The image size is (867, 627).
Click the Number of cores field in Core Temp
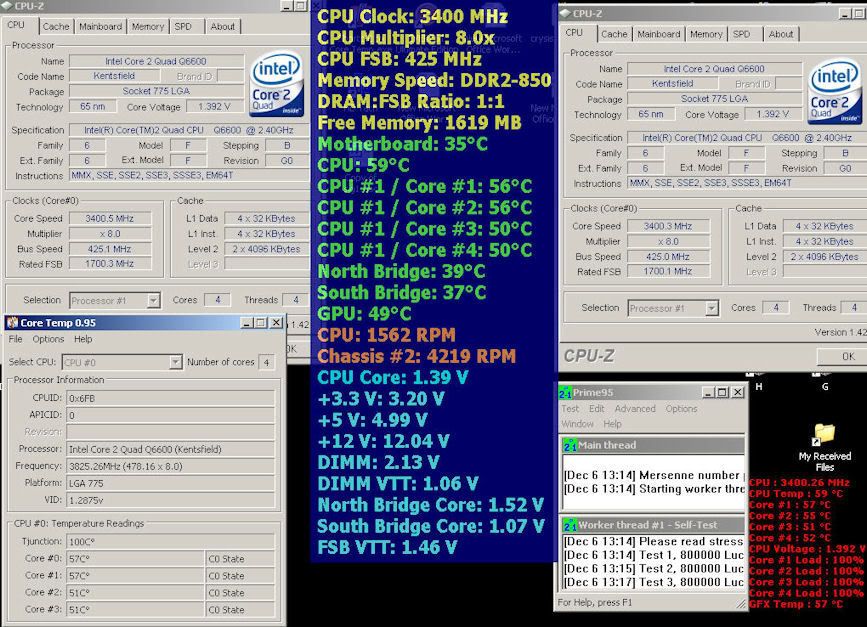click(x=267, y=362)
